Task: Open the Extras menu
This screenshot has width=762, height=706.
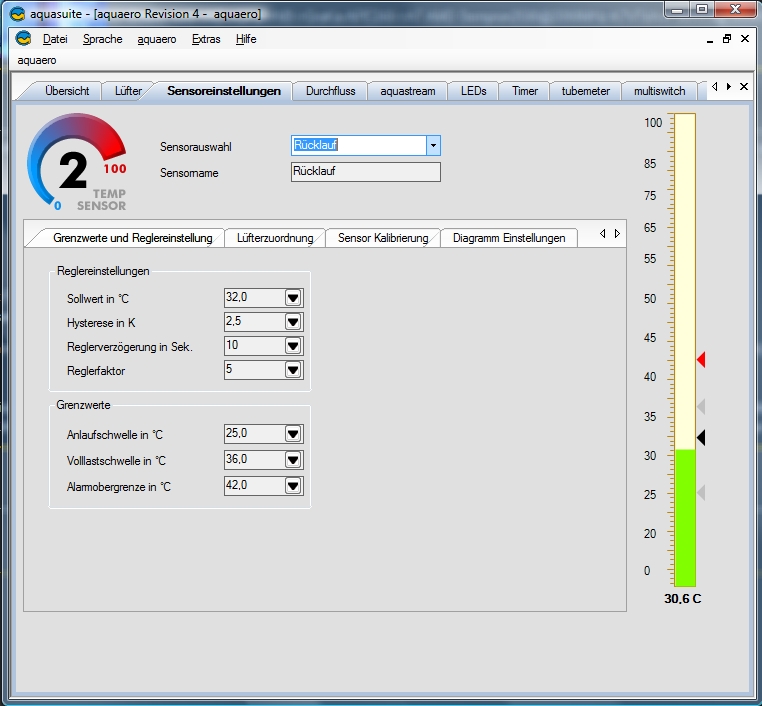Action: pyautogui.click(x=206, y=39)
